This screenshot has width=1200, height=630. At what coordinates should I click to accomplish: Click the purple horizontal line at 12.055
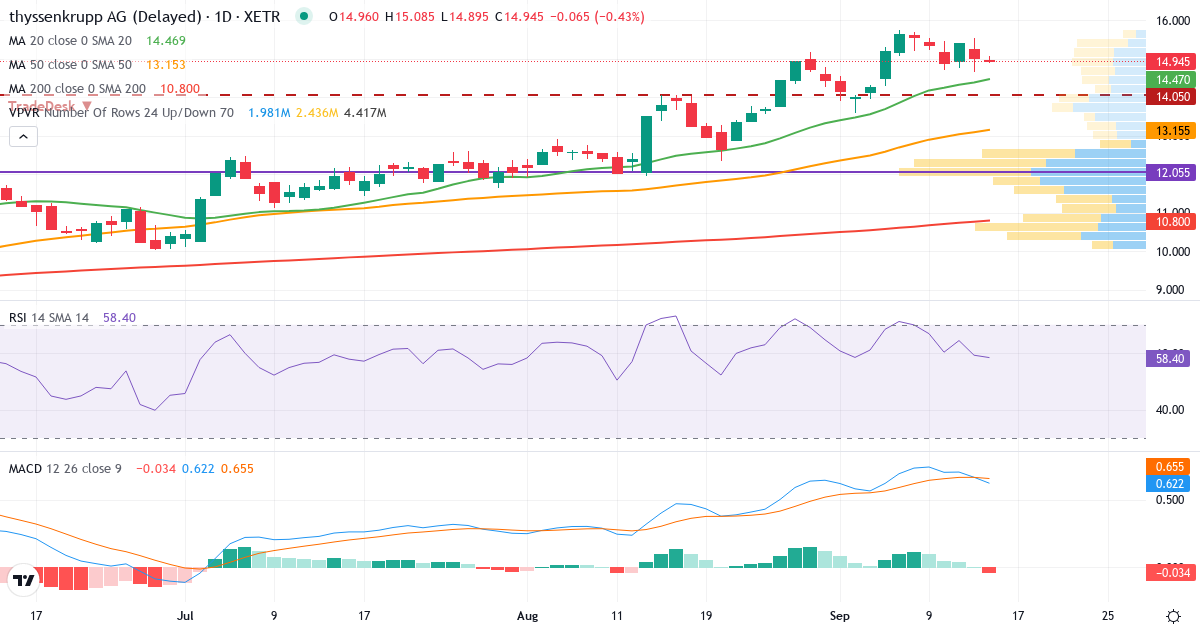tap(572, 172)
